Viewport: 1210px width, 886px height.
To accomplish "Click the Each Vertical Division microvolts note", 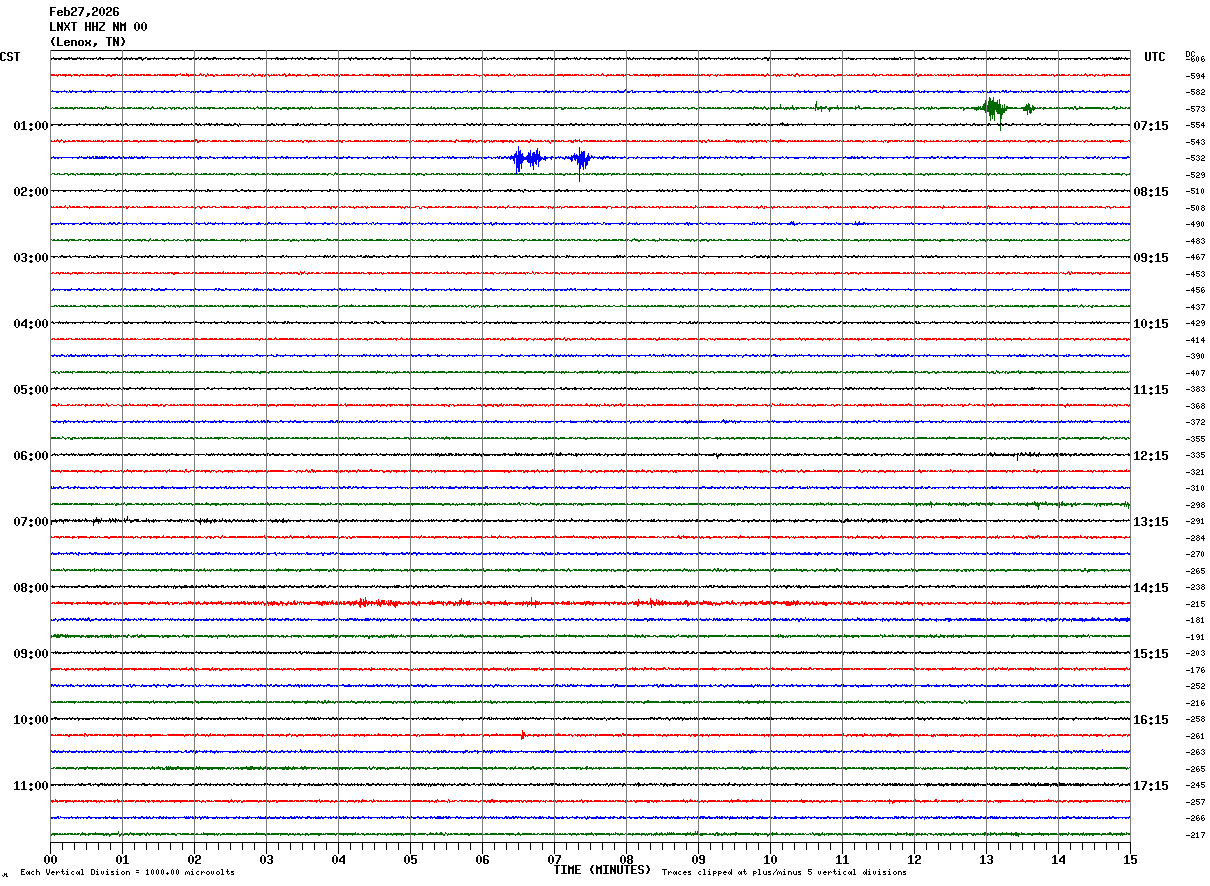I will [x=127, y=872].
